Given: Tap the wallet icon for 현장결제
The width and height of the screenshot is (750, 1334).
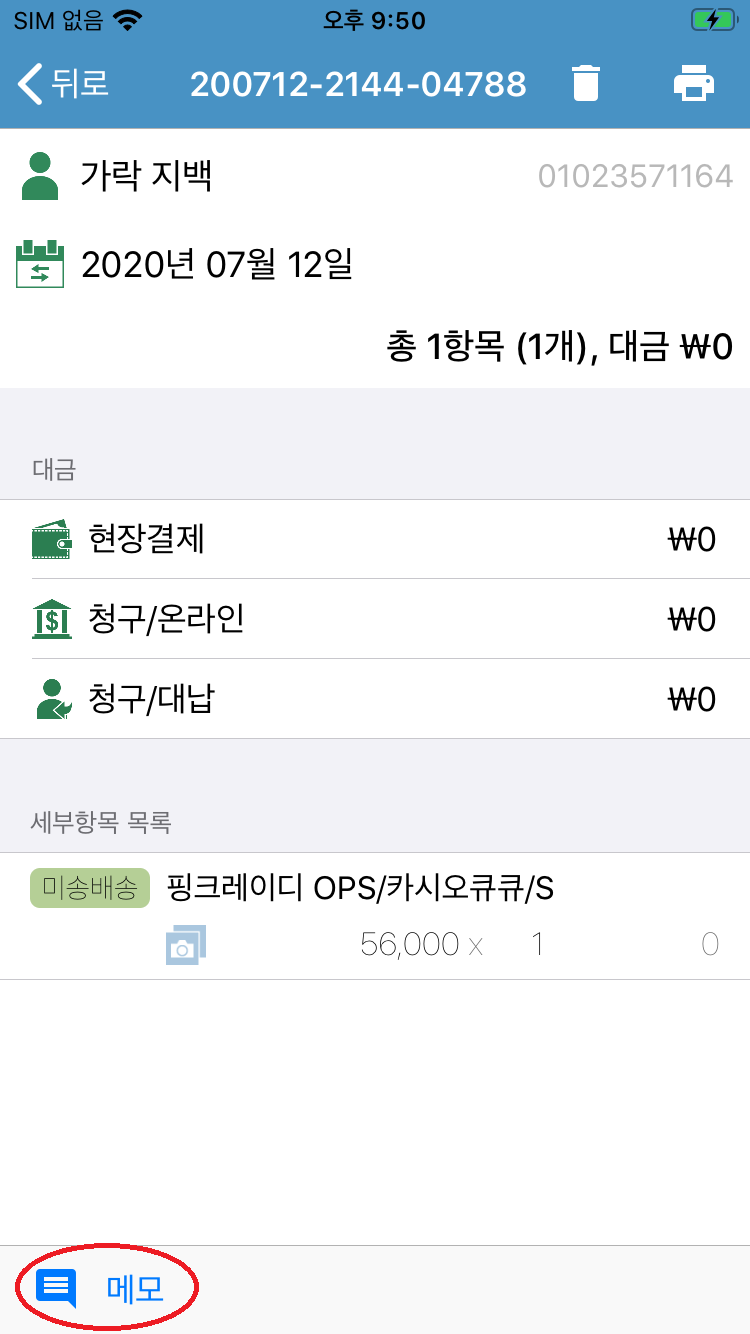Looking at the screenshot, I should click(x=51, y=540).
